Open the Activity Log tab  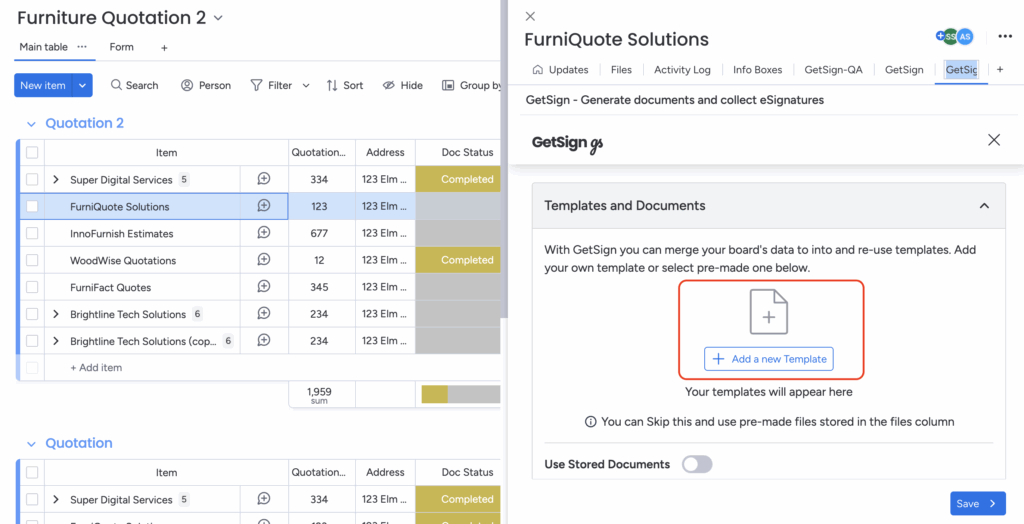[682, 69]
